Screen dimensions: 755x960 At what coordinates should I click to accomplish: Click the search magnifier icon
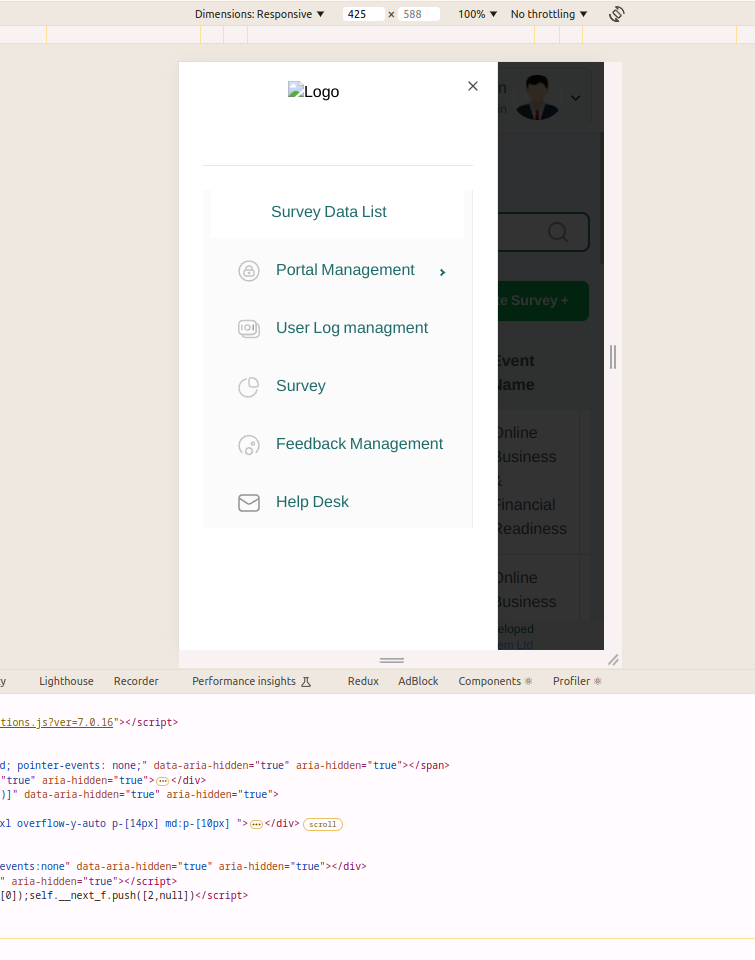pyautogui.click(x=557, y=231)
